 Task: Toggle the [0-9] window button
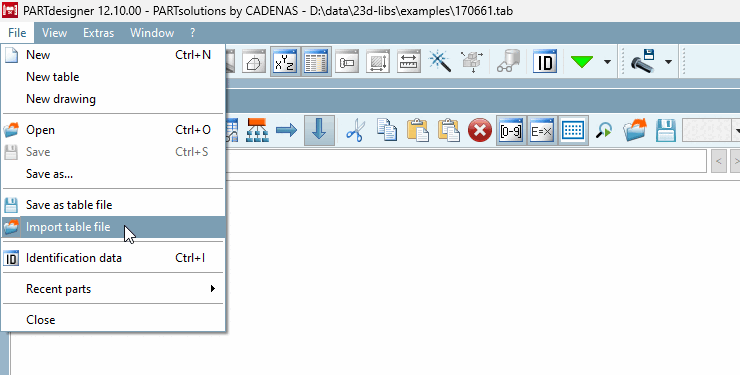[511, 131]
